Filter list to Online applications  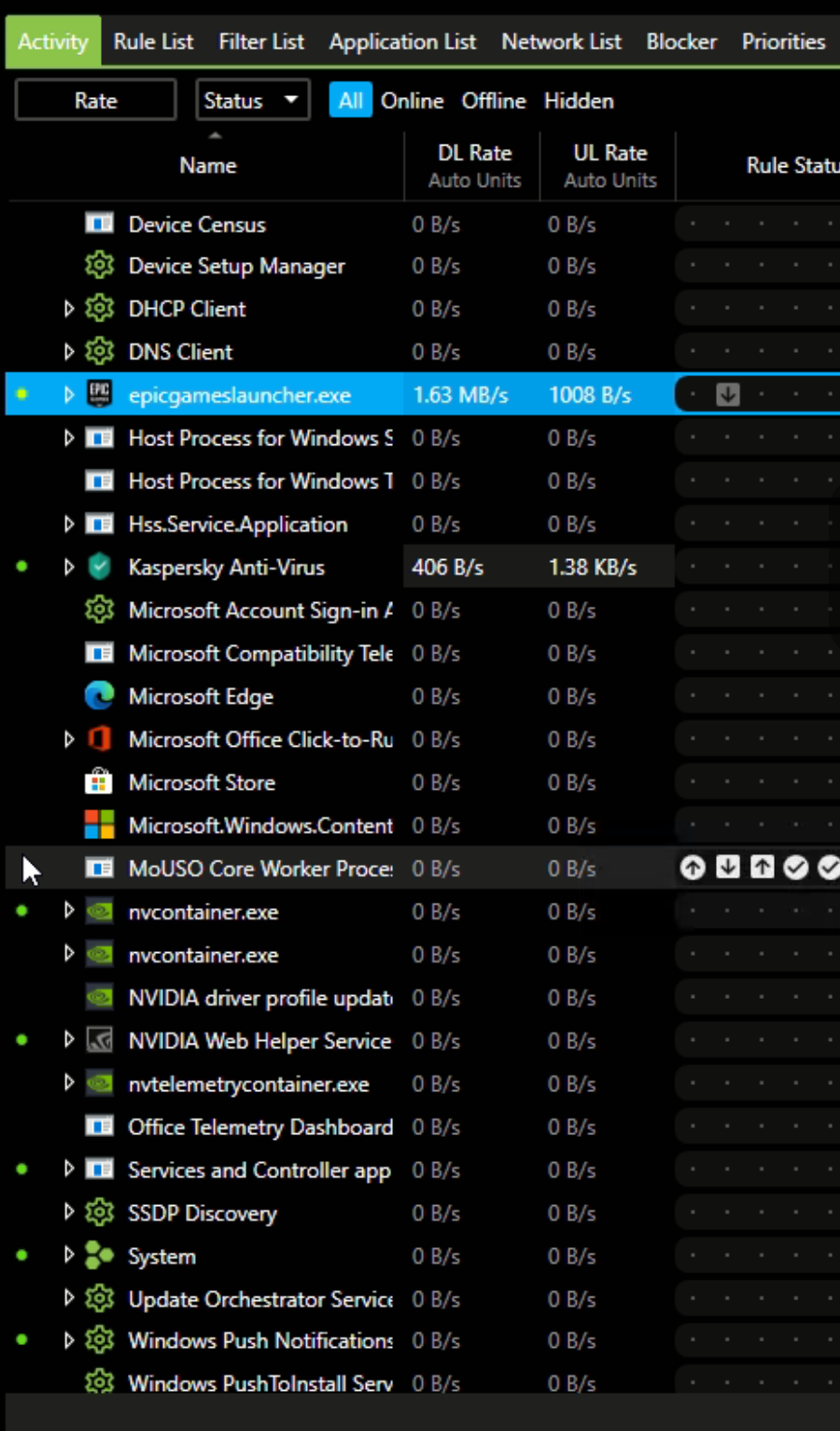412,101
